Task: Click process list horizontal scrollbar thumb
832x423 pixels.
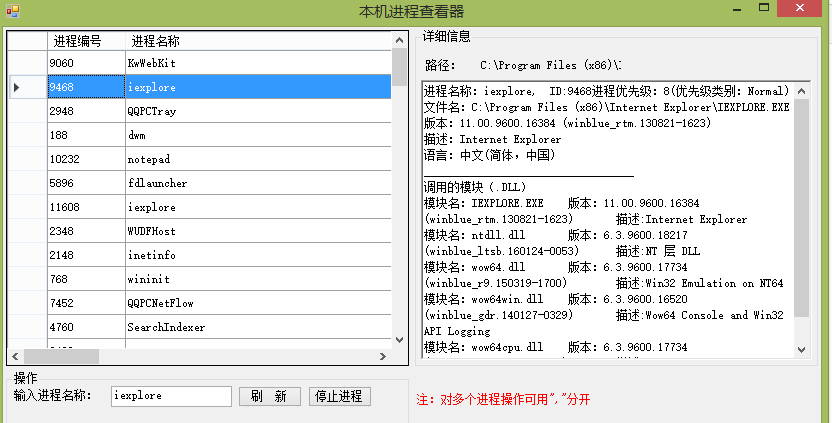Action: [62, 356]
